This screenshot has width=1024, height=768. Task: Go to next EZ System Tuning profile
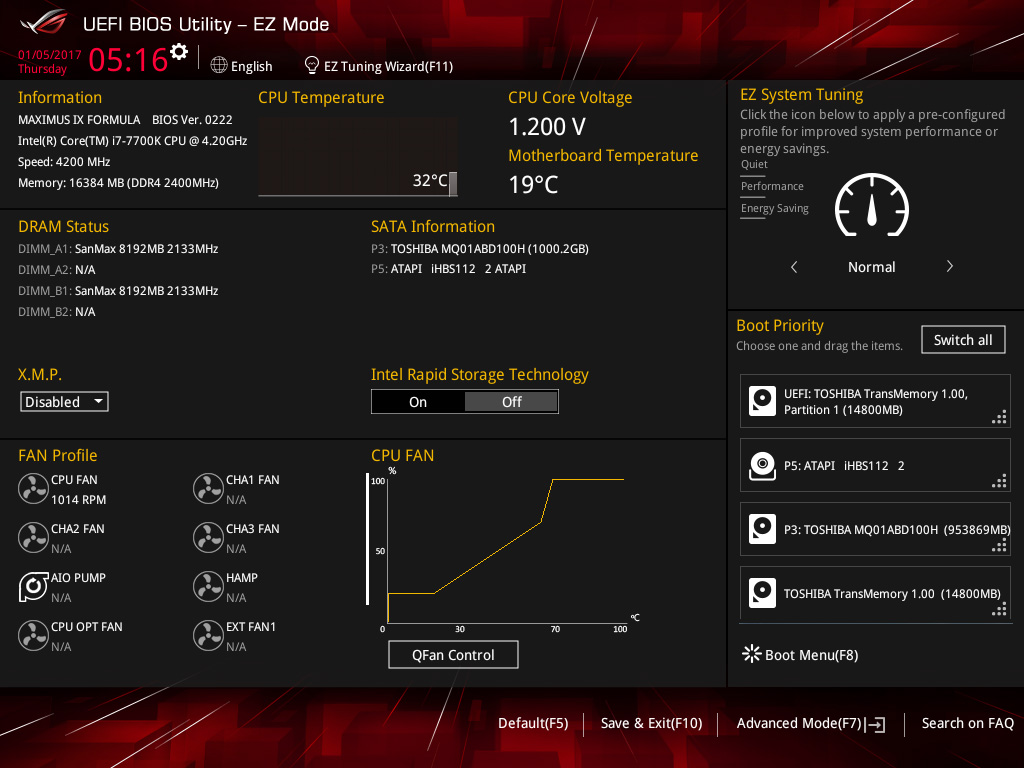(950, 266)
